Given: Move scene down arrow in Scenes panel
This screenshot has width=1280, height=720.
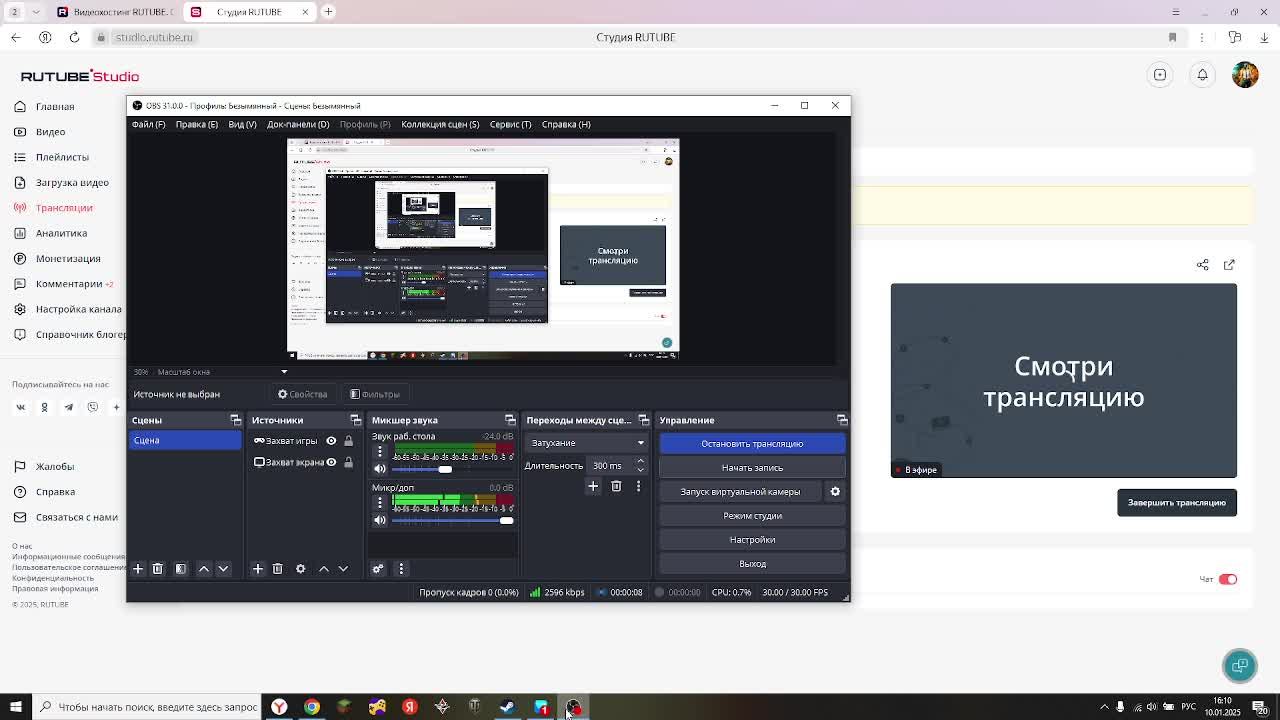Looking at the screenshot, I should pyautogui.click(x=223, y=568).
